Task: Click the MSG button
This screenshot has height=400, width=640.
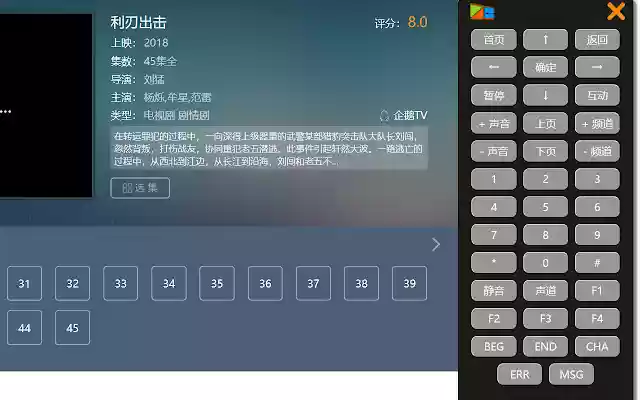Action: [x=571, y=375]
